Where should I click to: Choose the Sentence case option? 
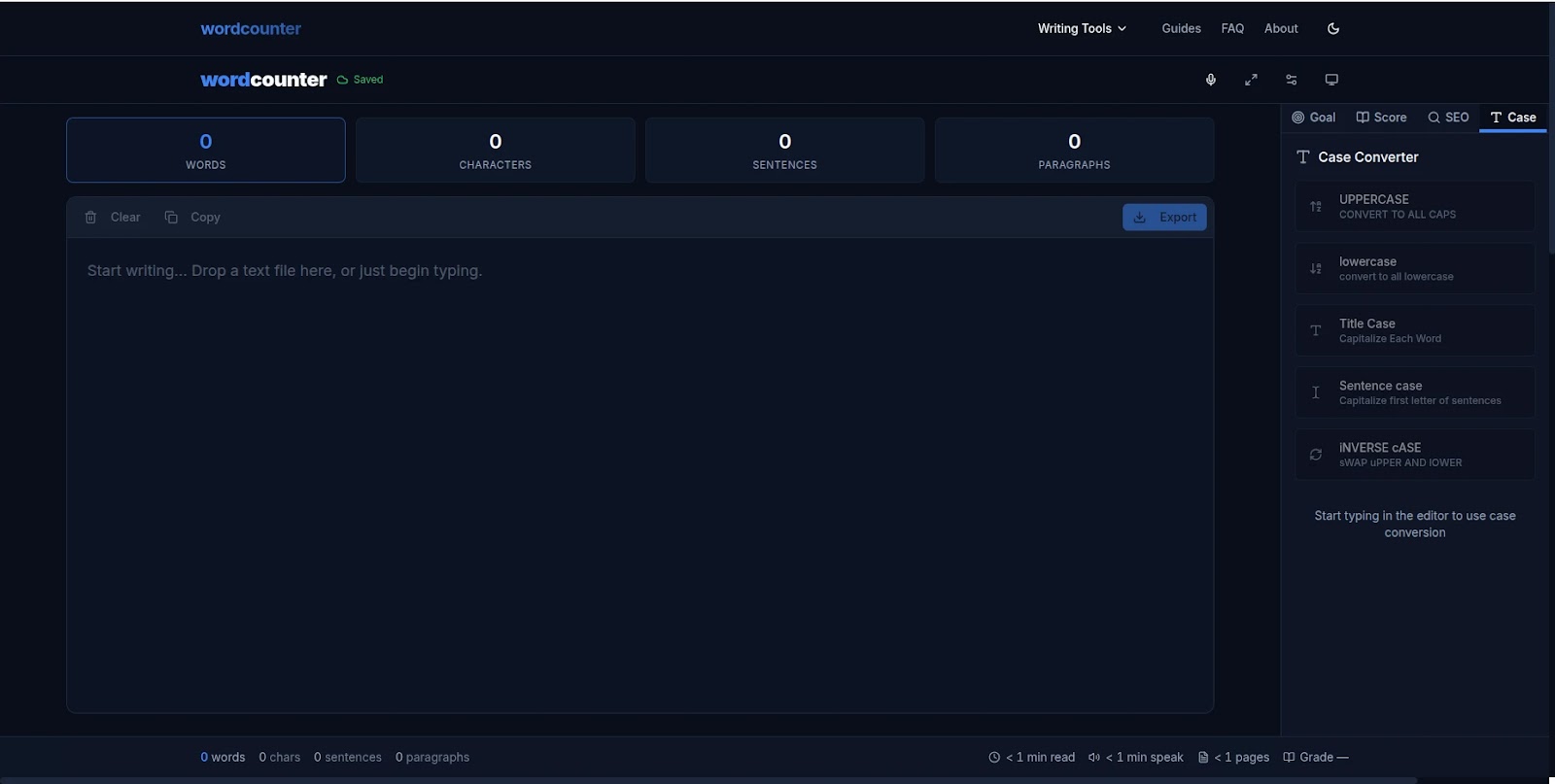(1415, 392)
